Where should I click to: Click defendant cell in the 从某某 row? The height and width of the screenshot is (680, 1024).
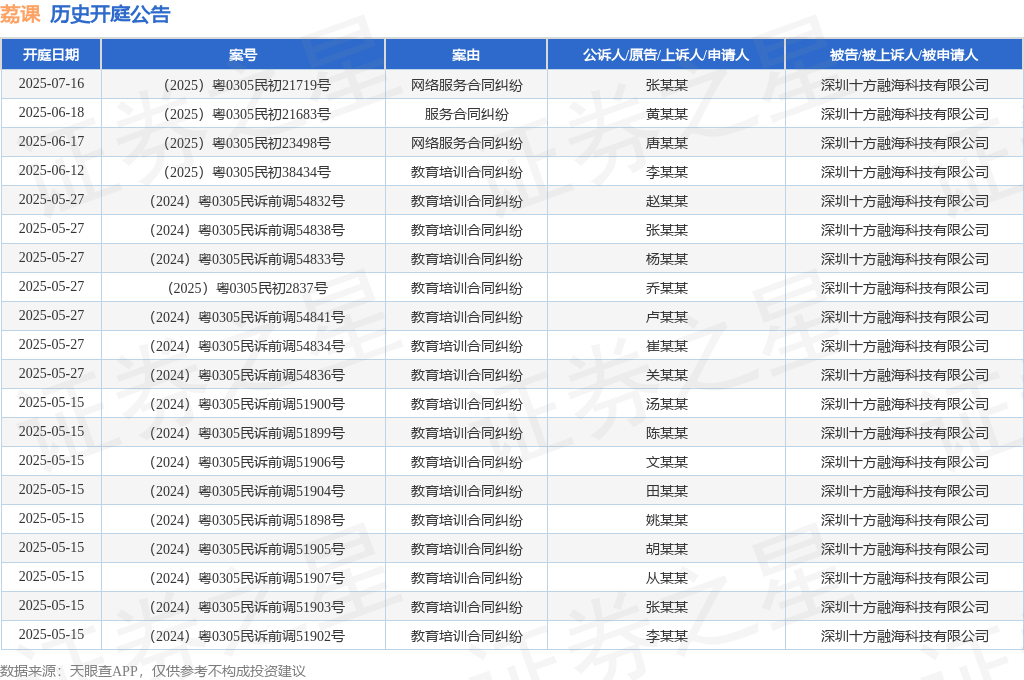click(x=904, y=578)
